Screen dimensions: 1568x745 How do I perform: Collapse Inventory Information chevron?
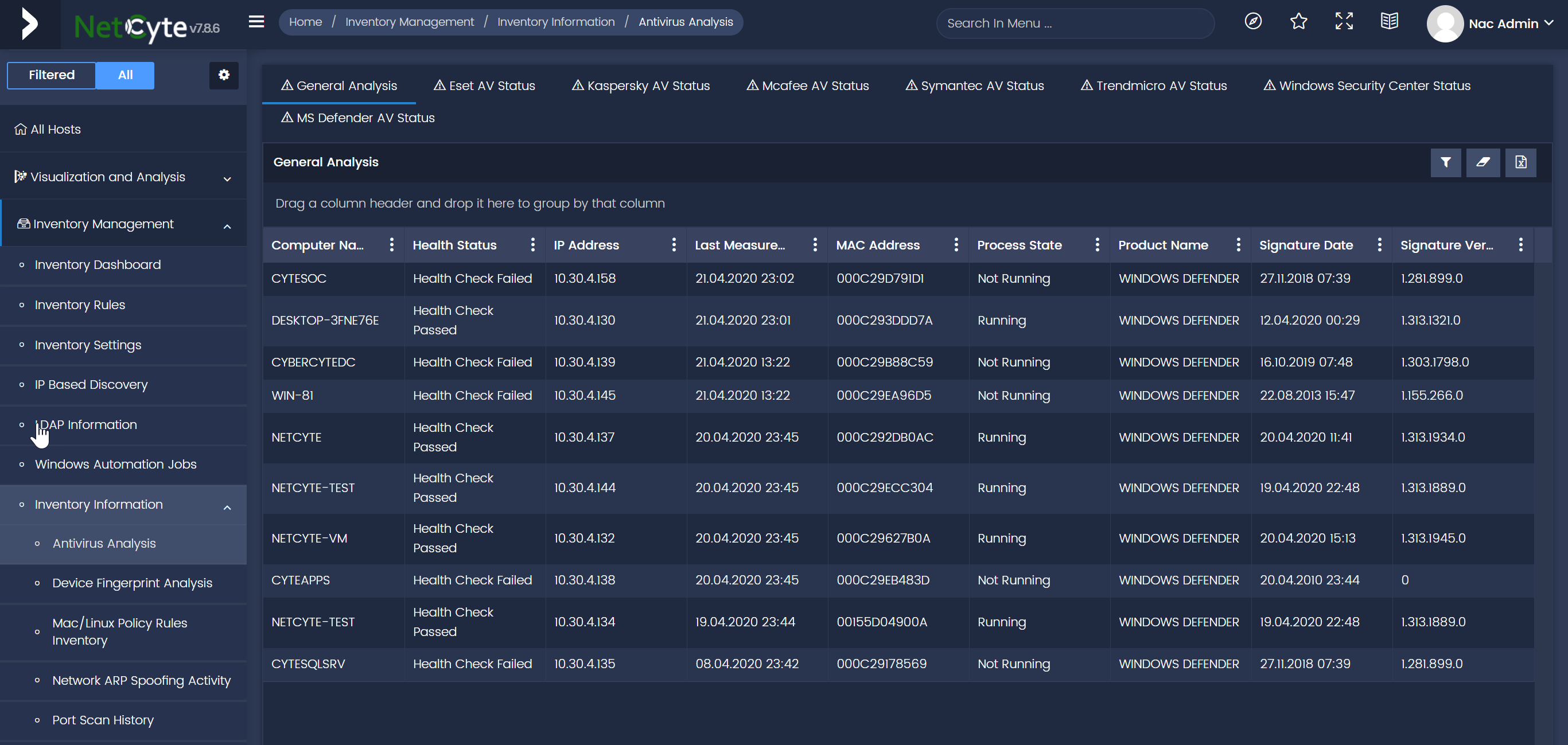(x=227, y=507)
